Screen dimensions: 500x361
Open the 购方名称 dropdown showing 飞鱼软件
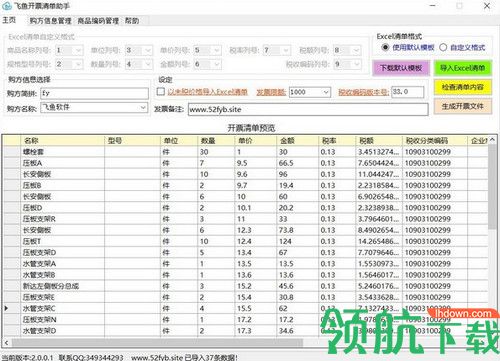tap(143, 107)
